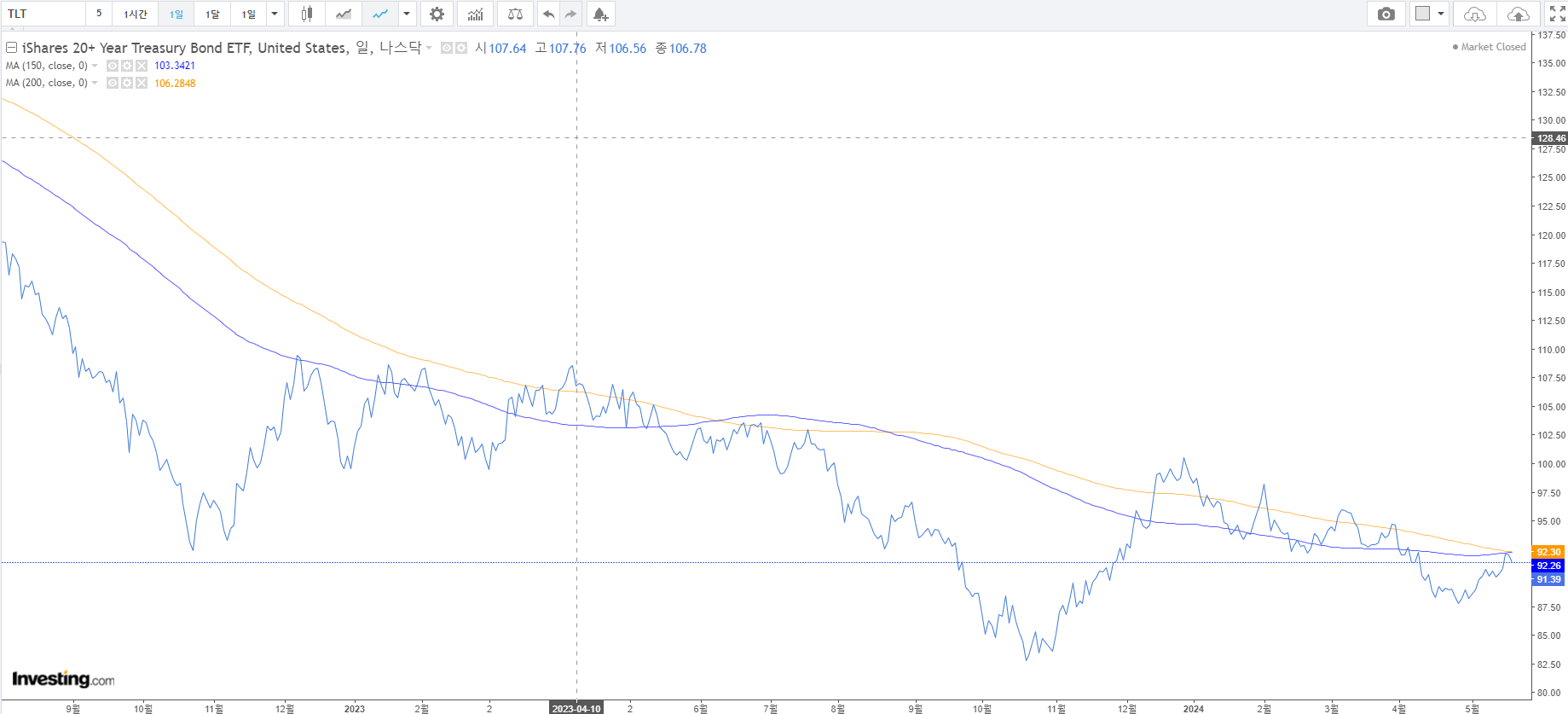Click the 12월 label before 2024
This screenshot has width=1568, height=714.
(1127, 709)
